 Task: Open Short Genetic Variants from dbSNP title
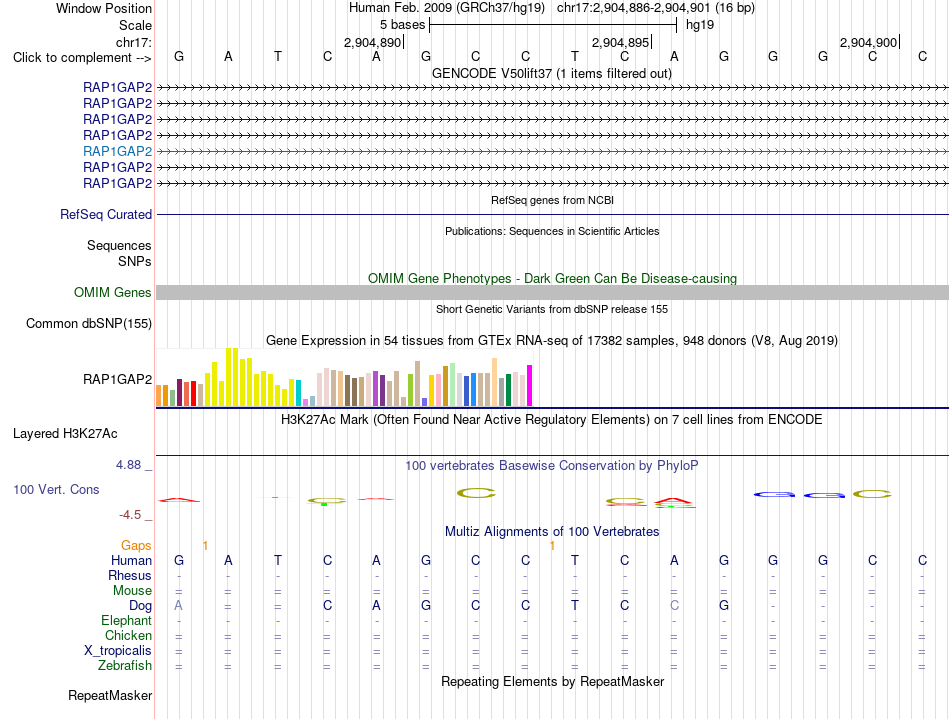pyautogui.click(x=552, y=309)
